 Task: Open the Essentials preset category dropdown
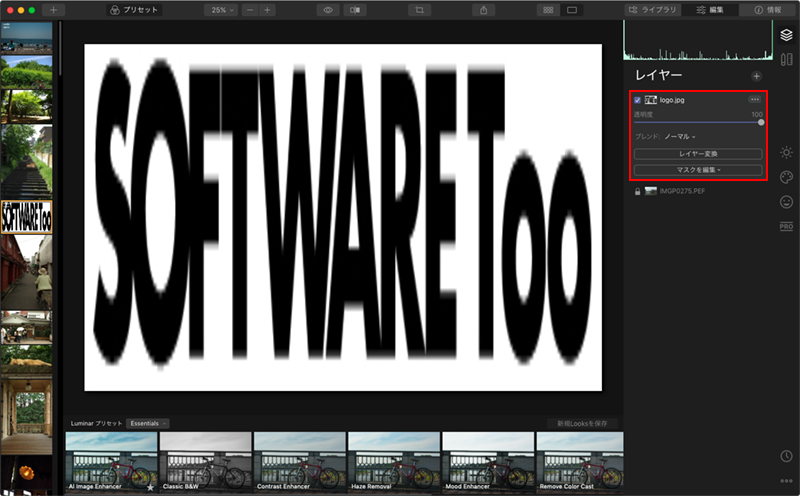(x=148, y=424)
